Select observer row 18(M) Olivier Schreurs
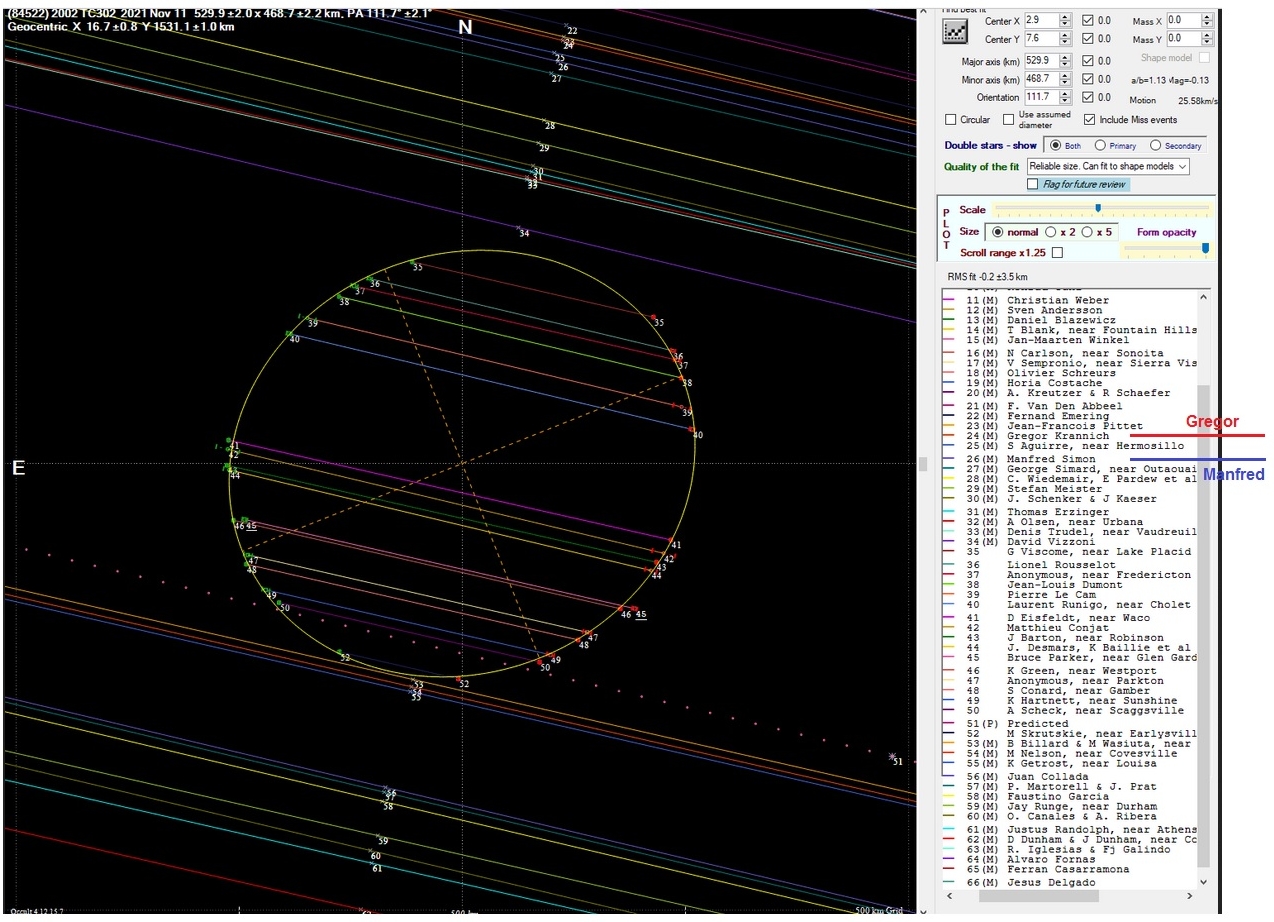The height and width of the screenshot is (922, 1274). point(1069,373)
